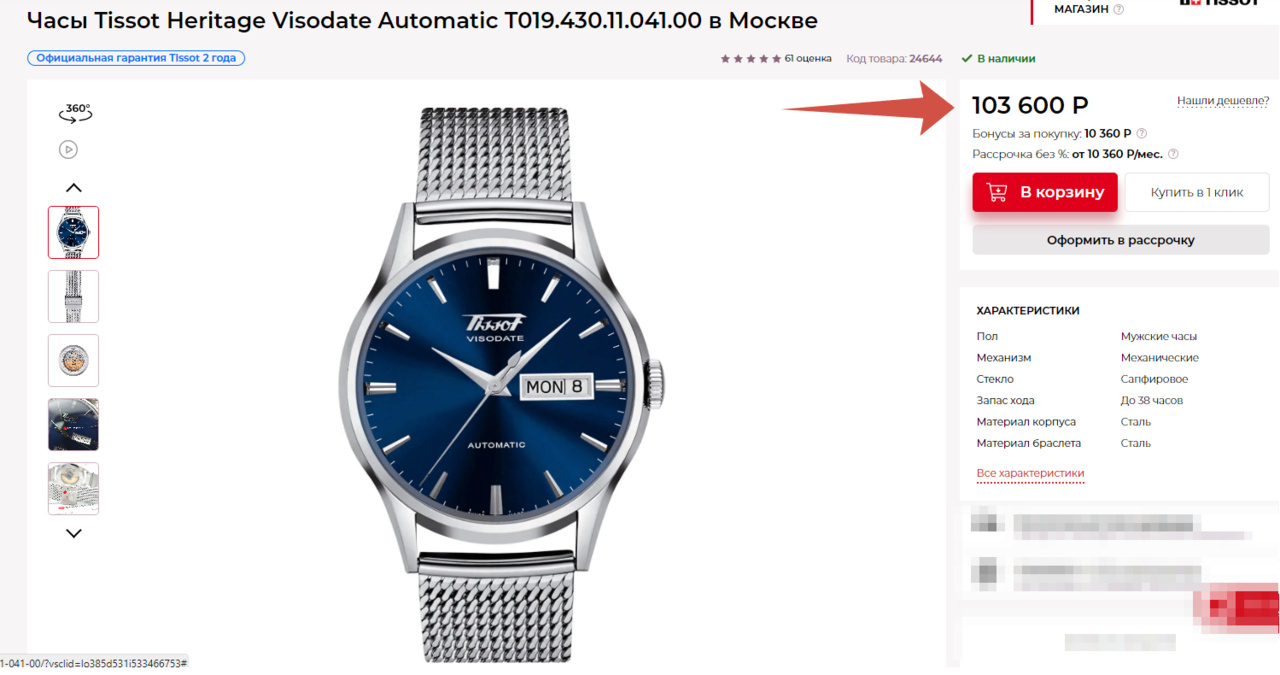The image size is (1280, 675).
Task: Click the Официальная гарантия Tissot 2 года badge
Action: (x=136, y=58)
